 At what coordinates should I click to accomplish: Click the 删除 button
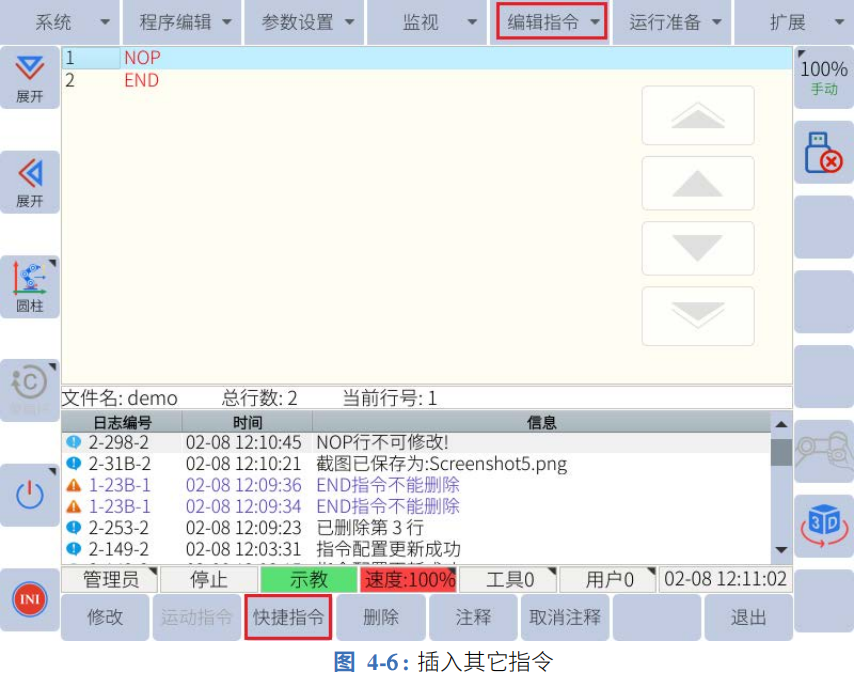pos(380,617)
